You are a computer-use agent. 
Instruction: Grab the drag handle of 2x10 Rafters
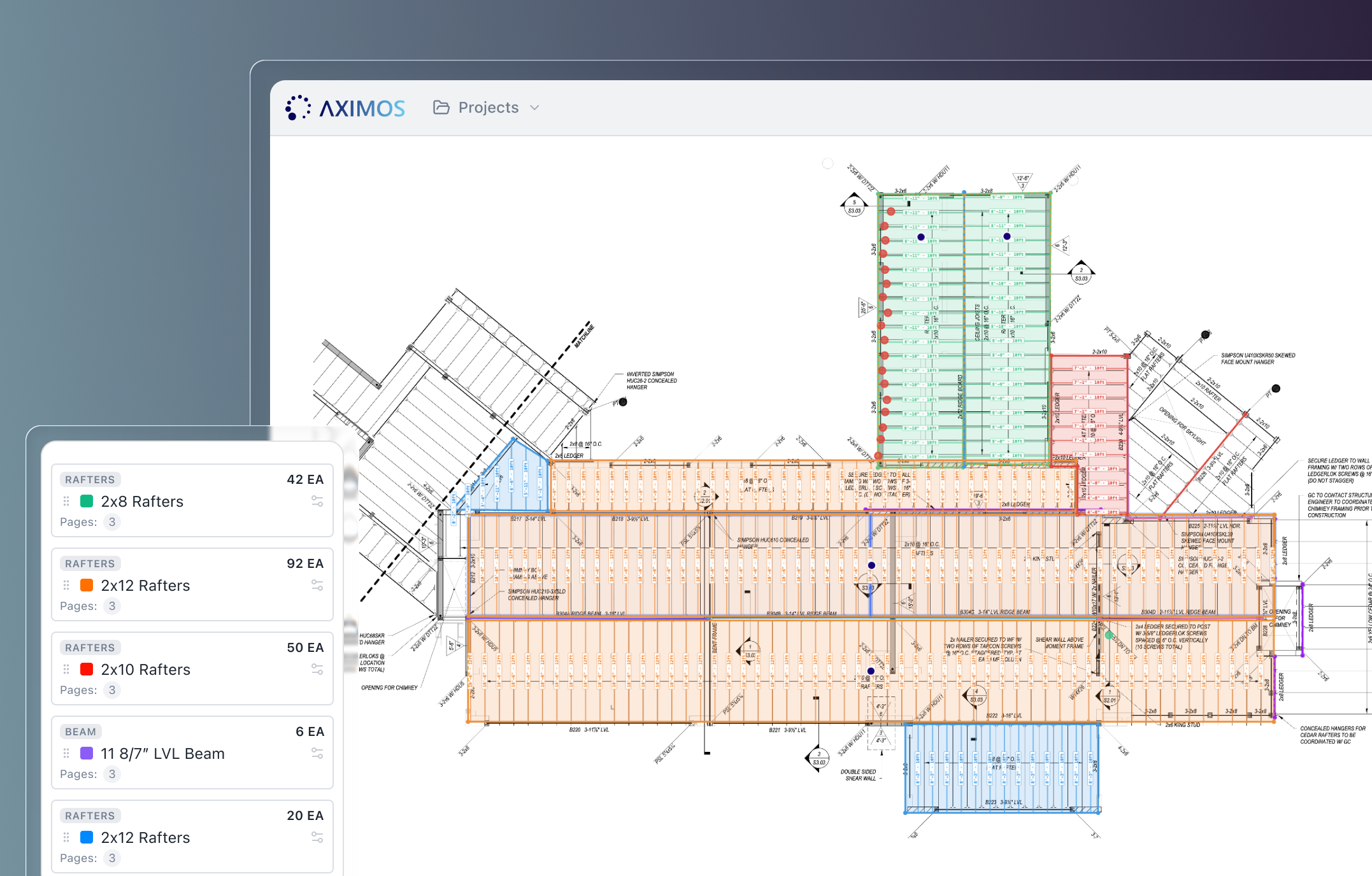click(x=66, y=670)
